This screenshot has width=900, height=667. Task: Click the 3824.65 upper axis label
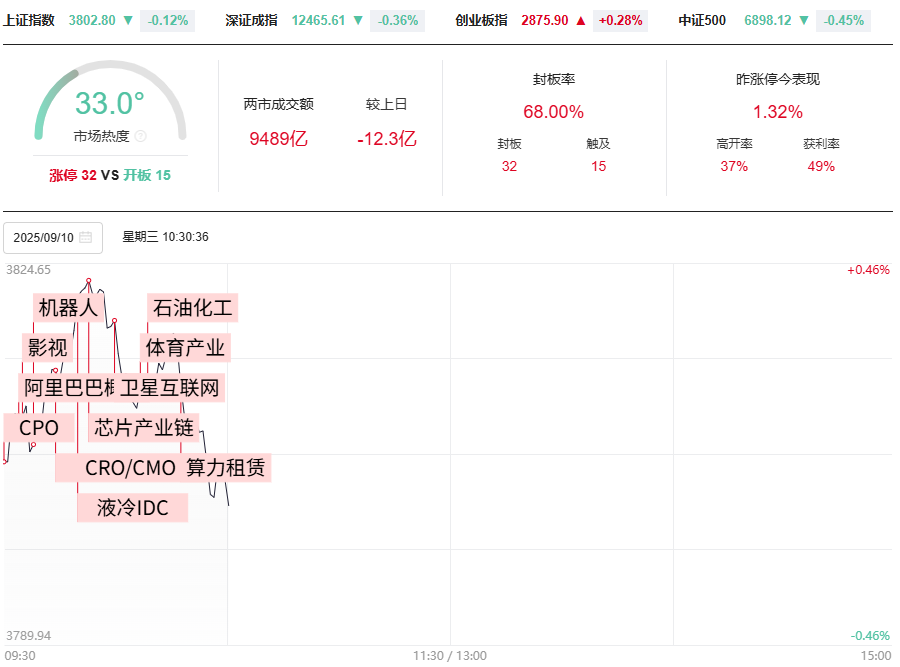28,270
